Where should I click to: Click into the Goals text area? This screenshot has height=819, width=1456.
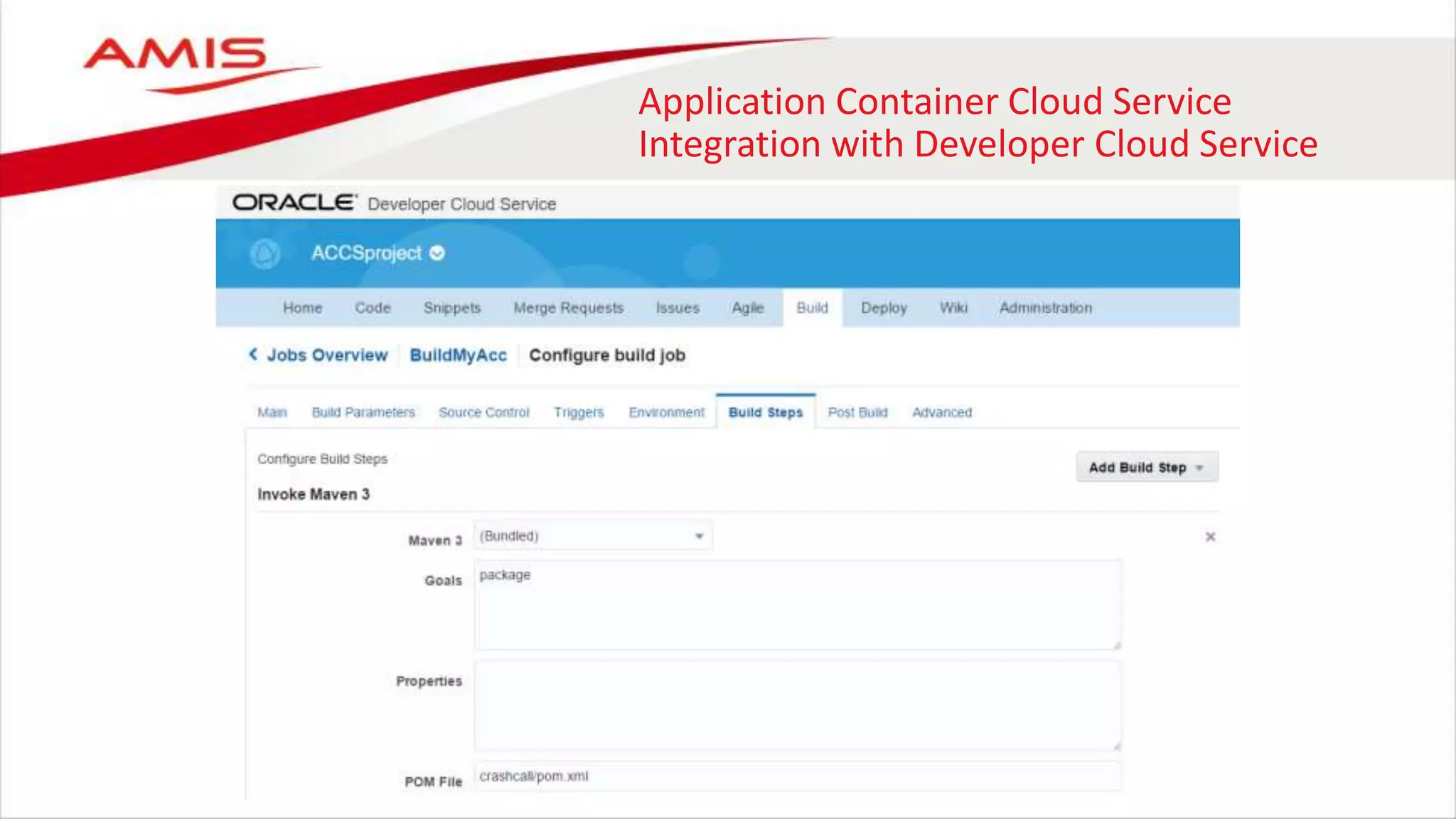pyautogui.click(x=798, y=605)
